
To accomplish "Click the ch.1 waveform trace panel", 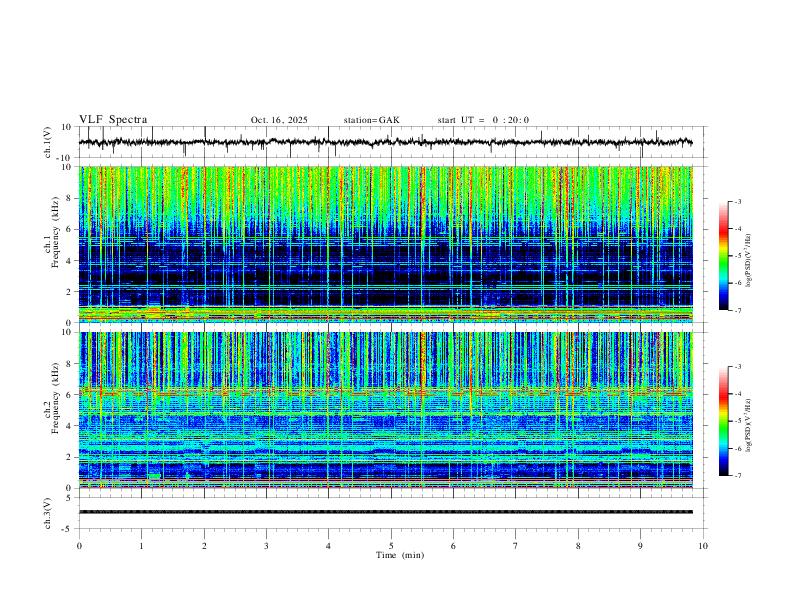I will click(x=392, y=142).
